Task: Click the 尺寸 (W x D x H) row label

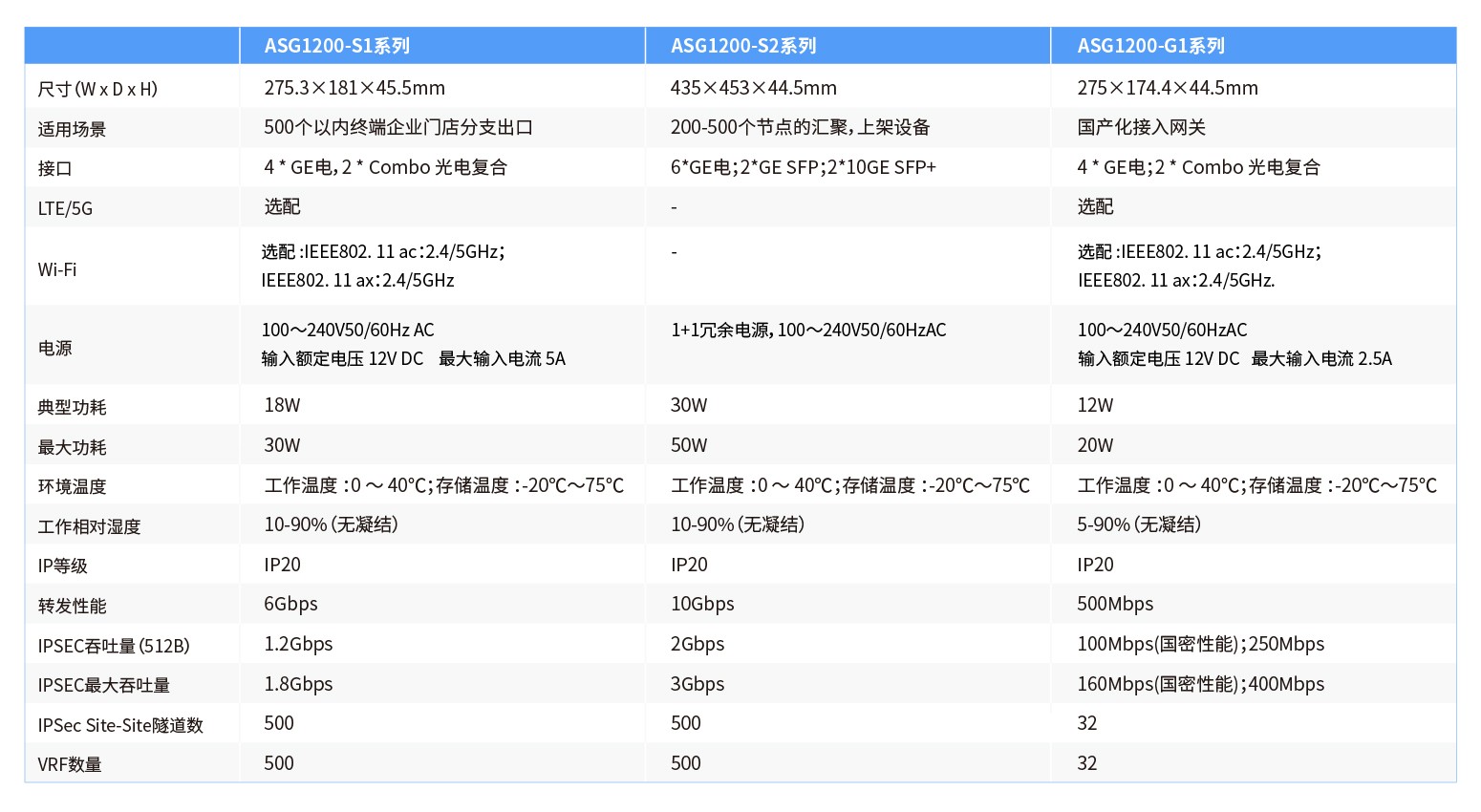Action: coord(97,89)
